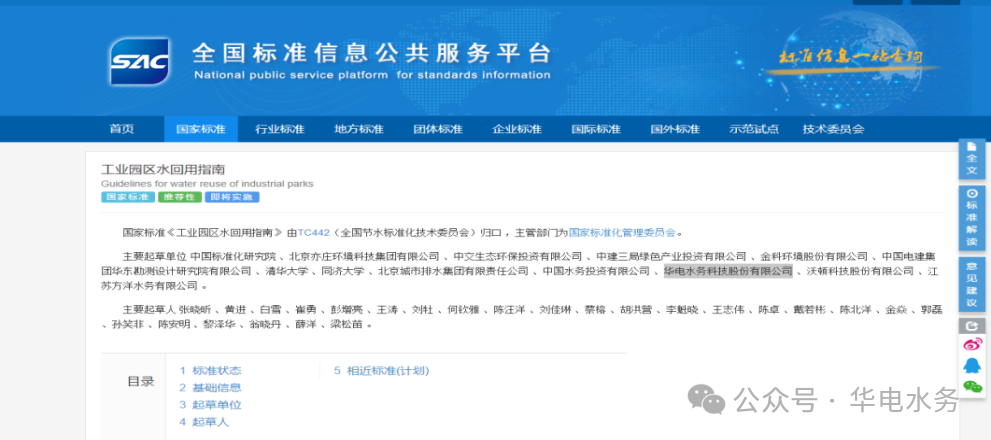
Task: Jump to 3 起草单位 in contents
Action: point(210,405)
